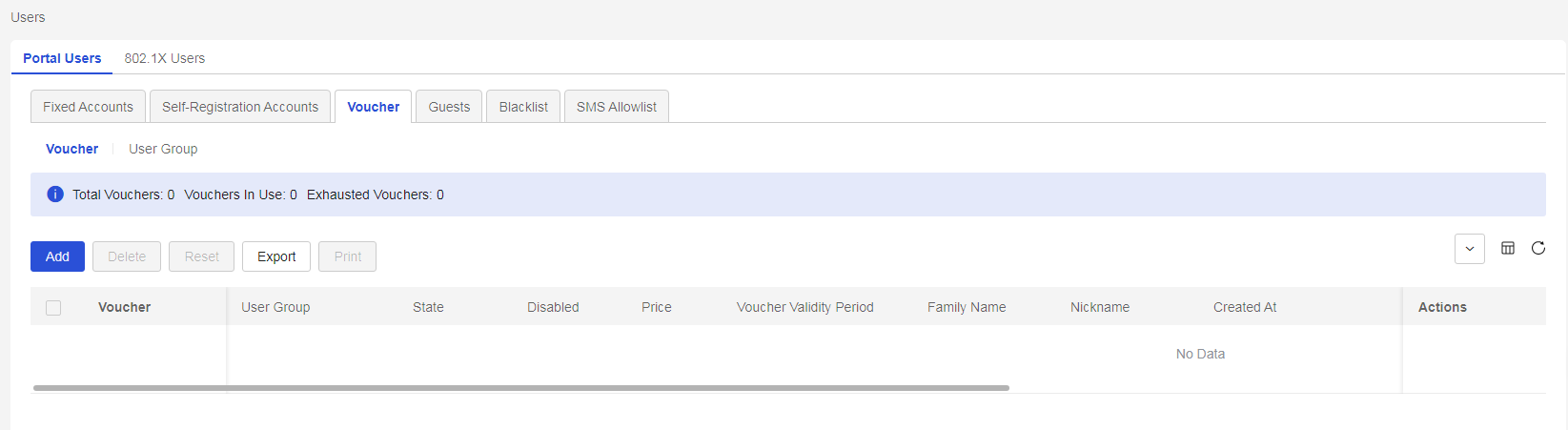Viewport: 1568px width, 430px height.
Task: Switch to the SMS Allowlist tab
Action: 617,107
